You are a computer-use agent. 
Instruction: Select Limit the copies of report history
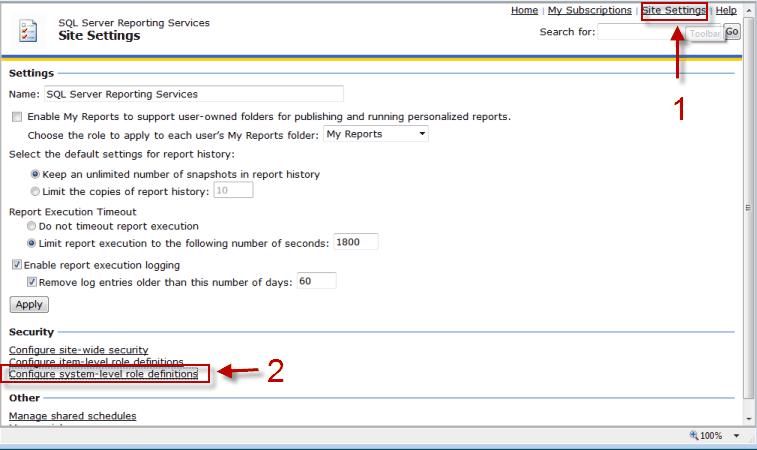click(35, 191)
